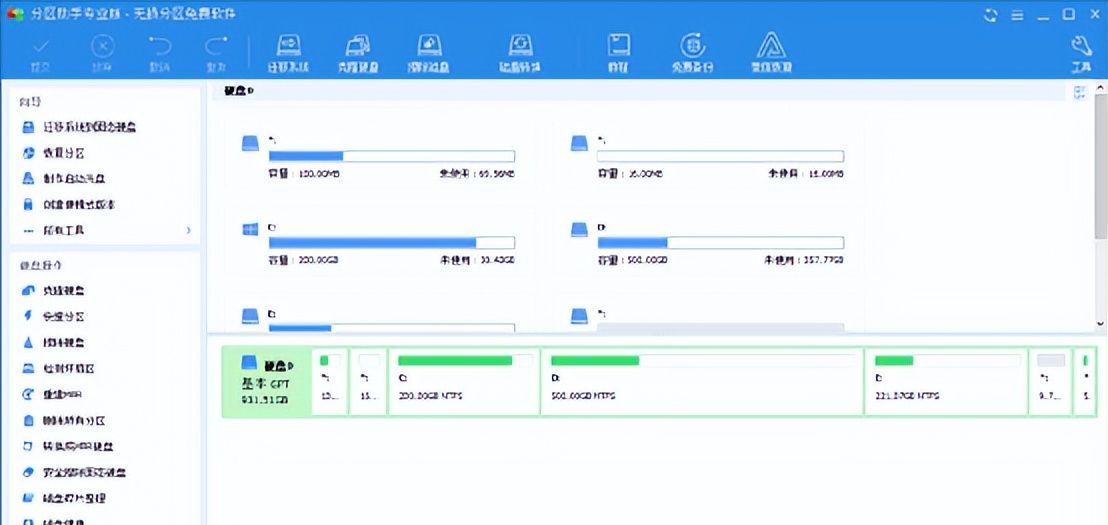
Task: Open the Clone Disk toolbar tool
Action: click(358, 54)
